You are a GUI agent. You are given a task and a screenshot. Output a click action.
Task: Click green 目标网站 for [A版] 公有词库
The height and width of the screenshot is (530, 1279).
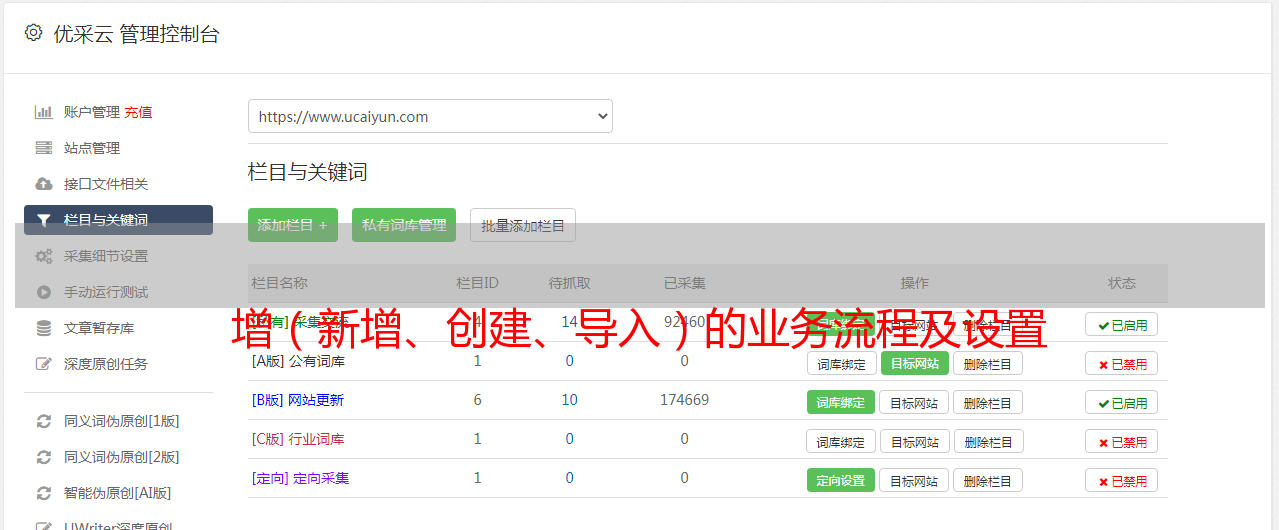[x=914, y=363]
